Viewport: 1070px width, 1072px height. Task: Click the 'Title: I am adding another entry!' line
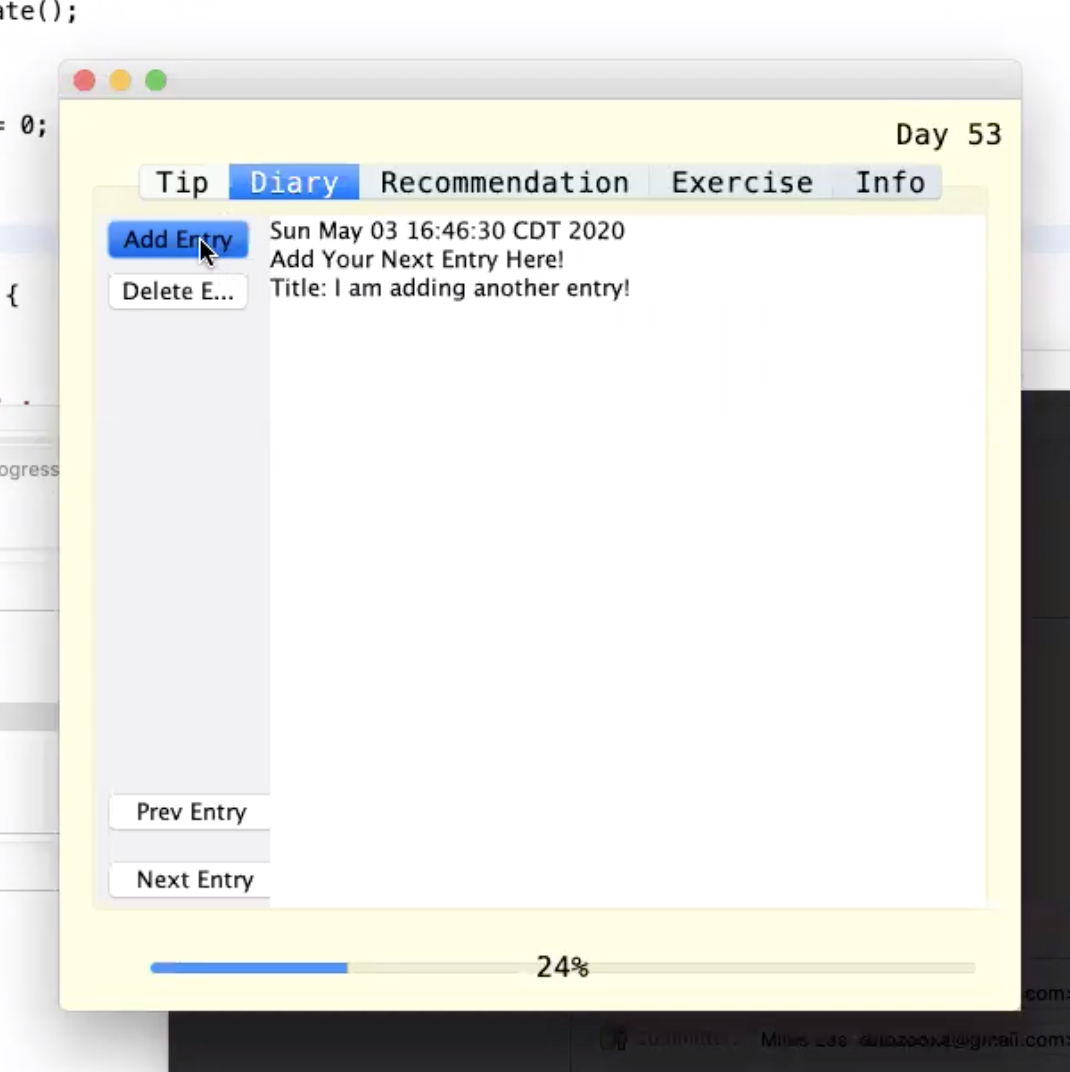[449, 289]
